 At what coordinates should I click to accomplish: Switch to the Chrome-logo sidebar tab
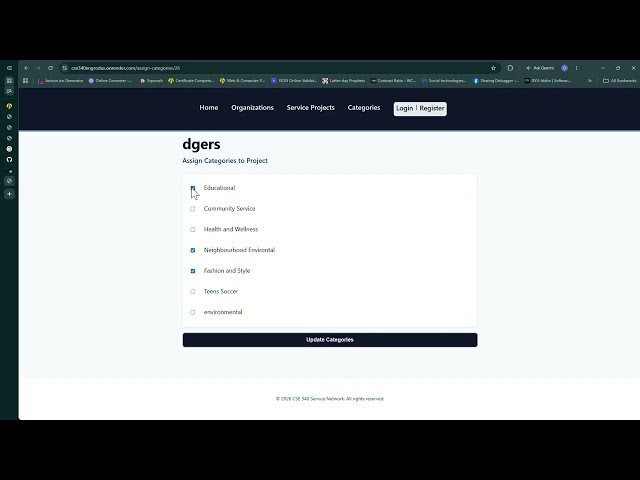click(9, 149)
